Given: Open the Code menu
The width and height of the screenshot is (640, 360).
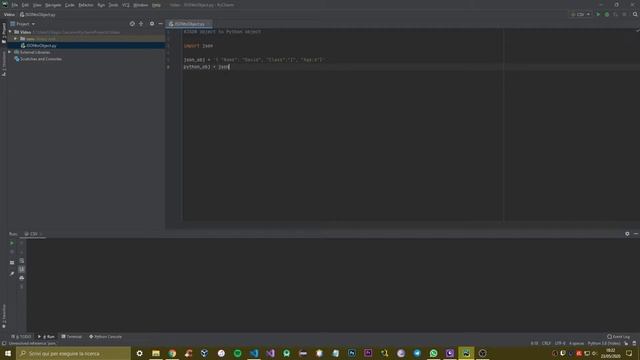Looking at the screenshot, I should (70, 5).
